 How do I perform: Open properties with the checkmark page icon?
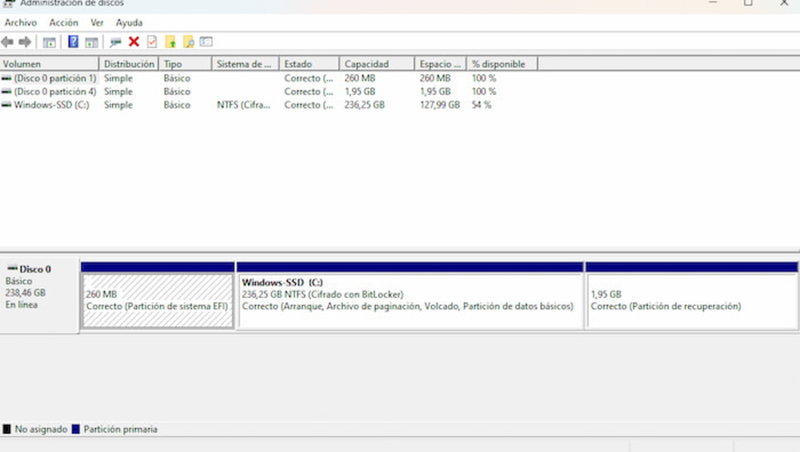[x=152, y=42]
